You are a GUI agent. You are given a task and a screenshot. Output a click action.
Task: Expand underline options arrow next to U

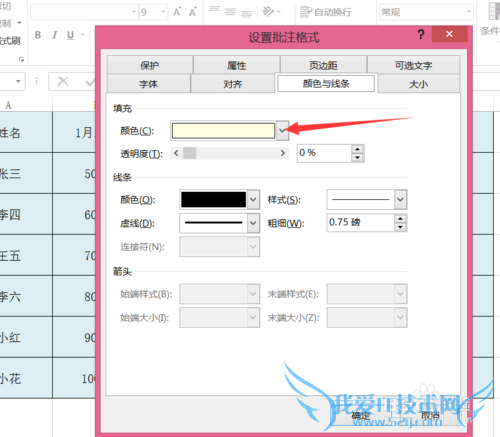click(x=82, y=35)
